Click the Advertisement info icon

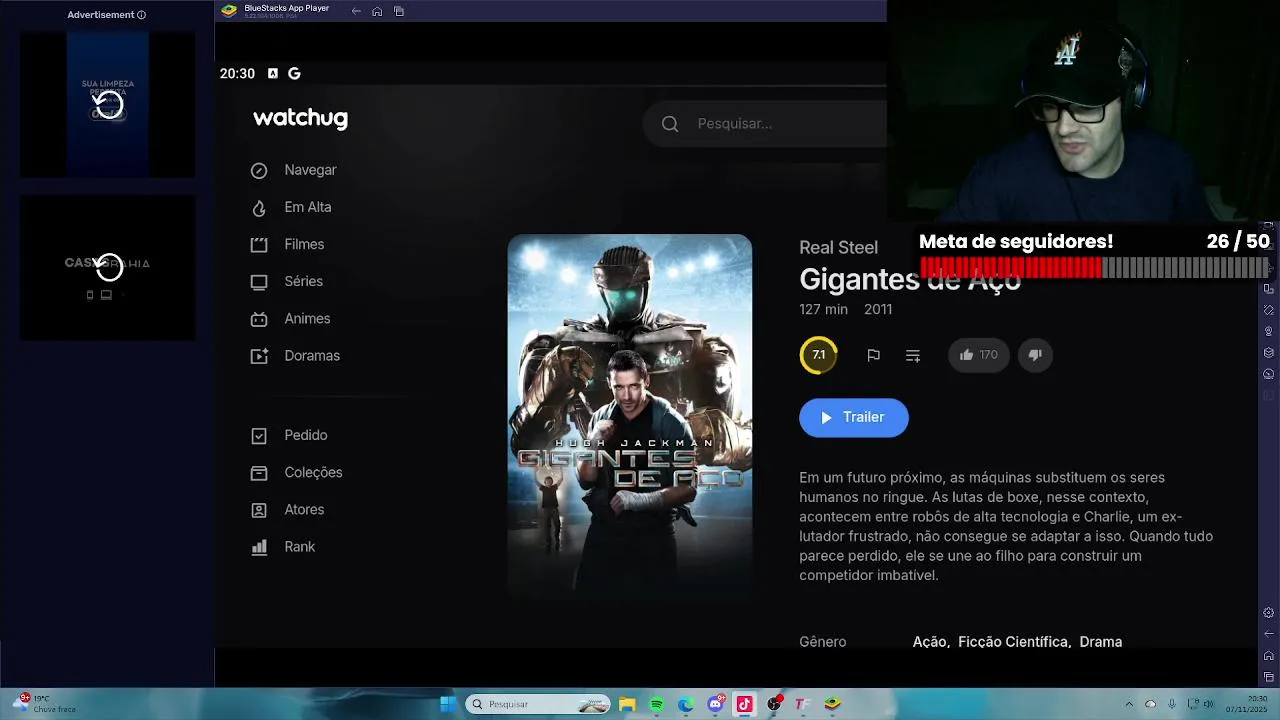coord(141,15)
